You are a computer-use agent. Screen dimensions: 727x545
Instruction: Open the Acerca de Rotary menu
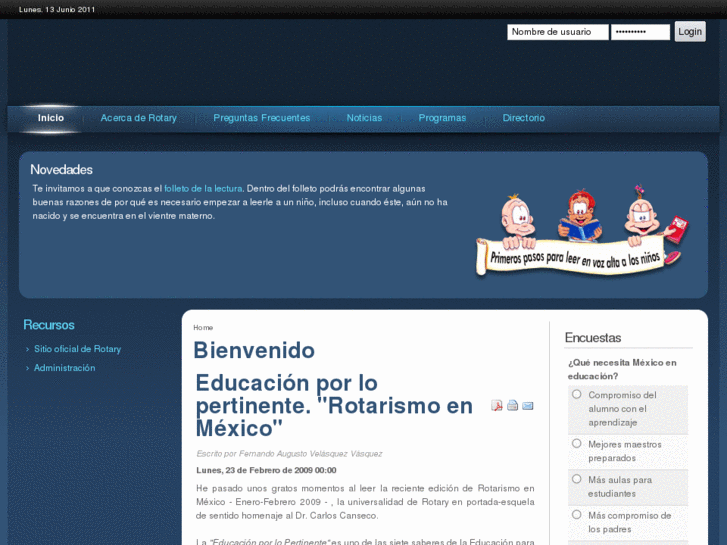pos(139,118)
